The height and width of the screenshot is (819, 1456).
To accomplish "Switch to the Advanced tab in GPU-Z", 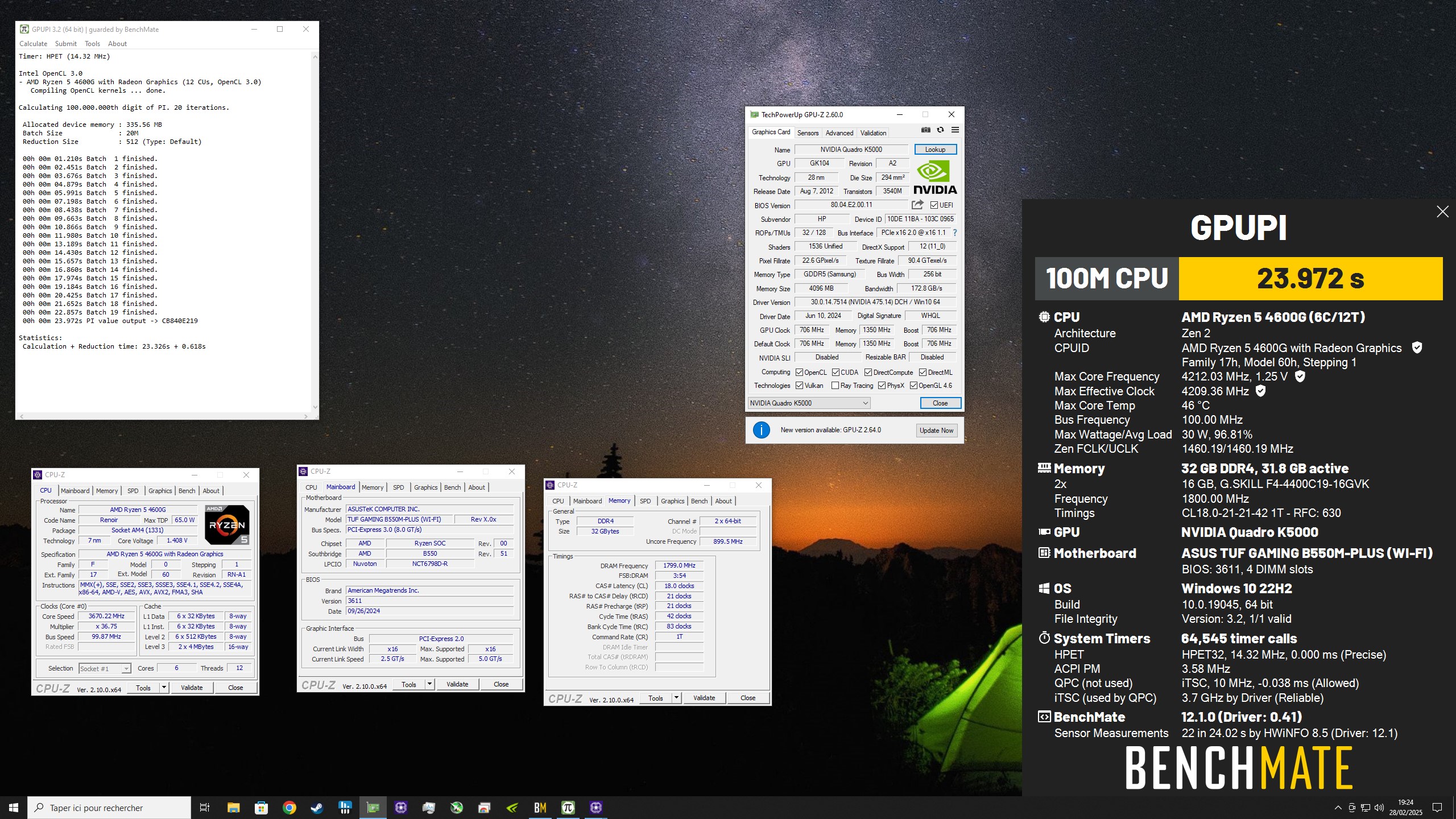I will pyautogui.click(x=839, y=133).
